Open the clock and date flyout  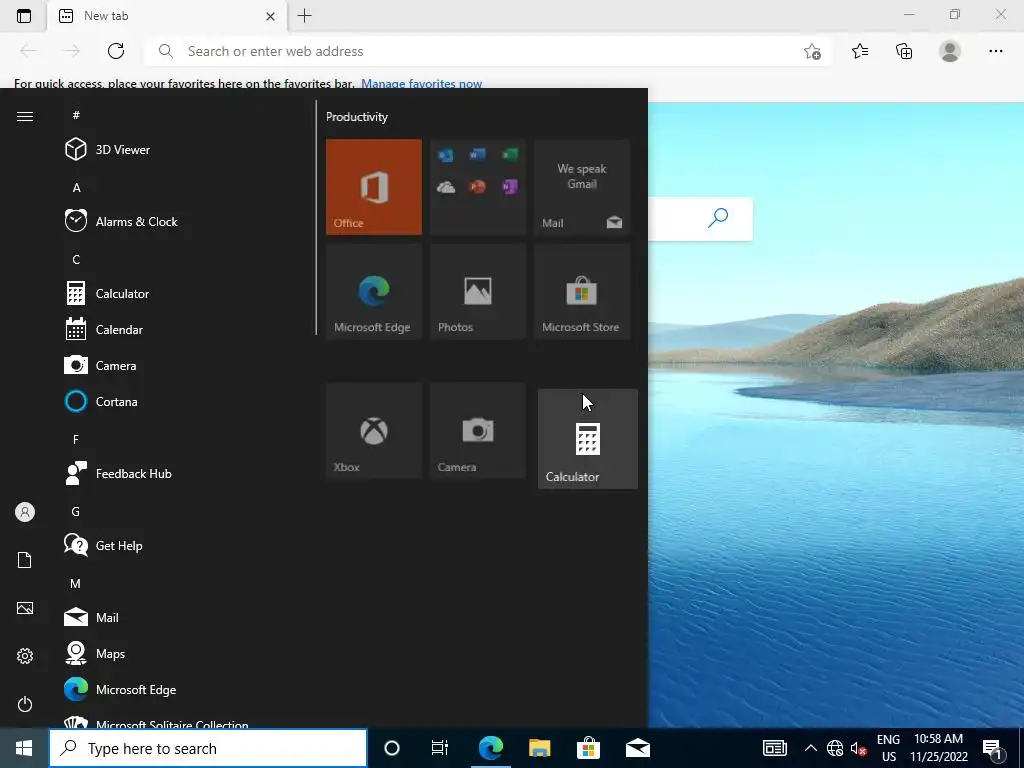tap(938, 748)
